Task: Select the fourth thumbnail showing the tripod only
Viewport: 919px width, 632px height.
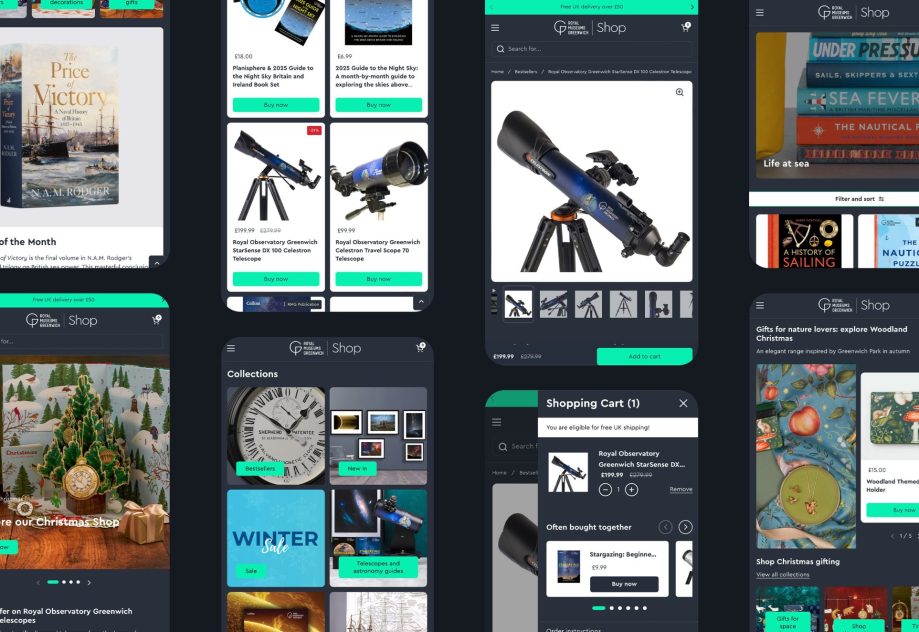Action: [623, 304]
